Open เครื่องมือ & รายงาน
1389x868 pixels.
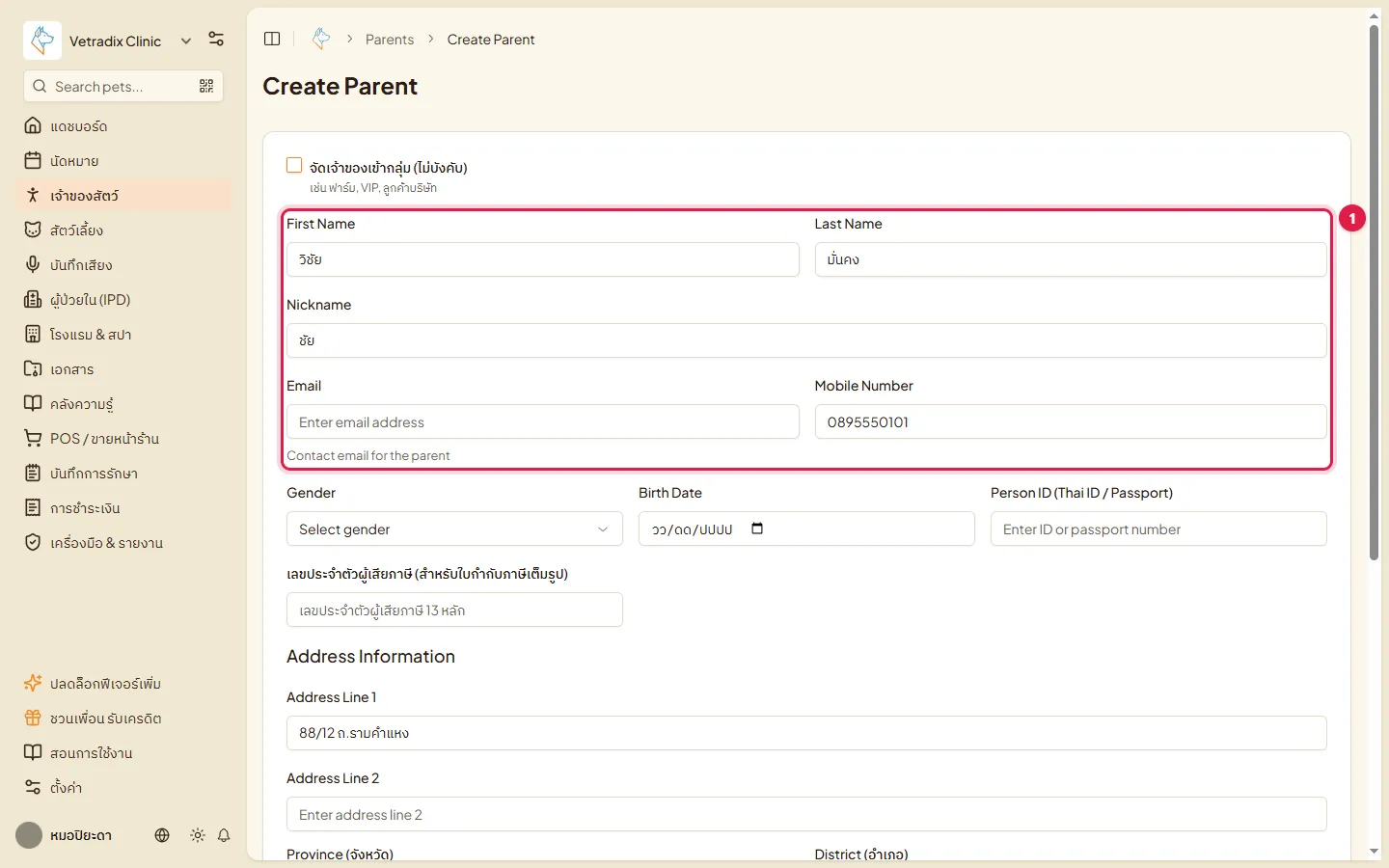pos(123,543)
